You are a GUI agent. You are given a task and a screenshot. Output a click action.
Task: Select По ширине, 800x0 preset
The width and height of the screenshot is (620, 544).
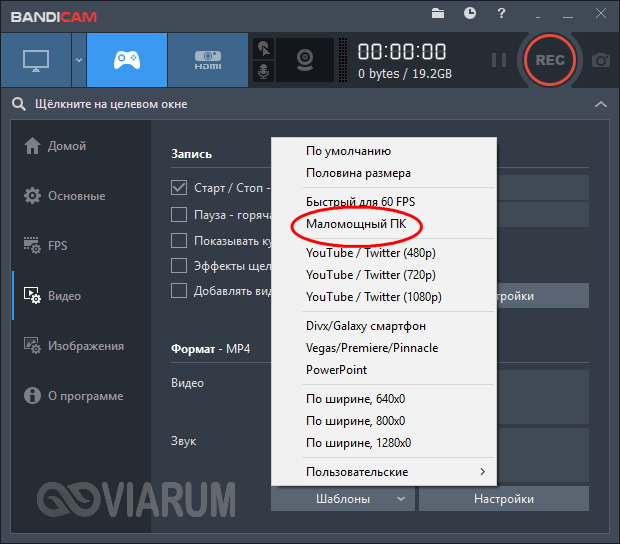click(x=384, y=421)
